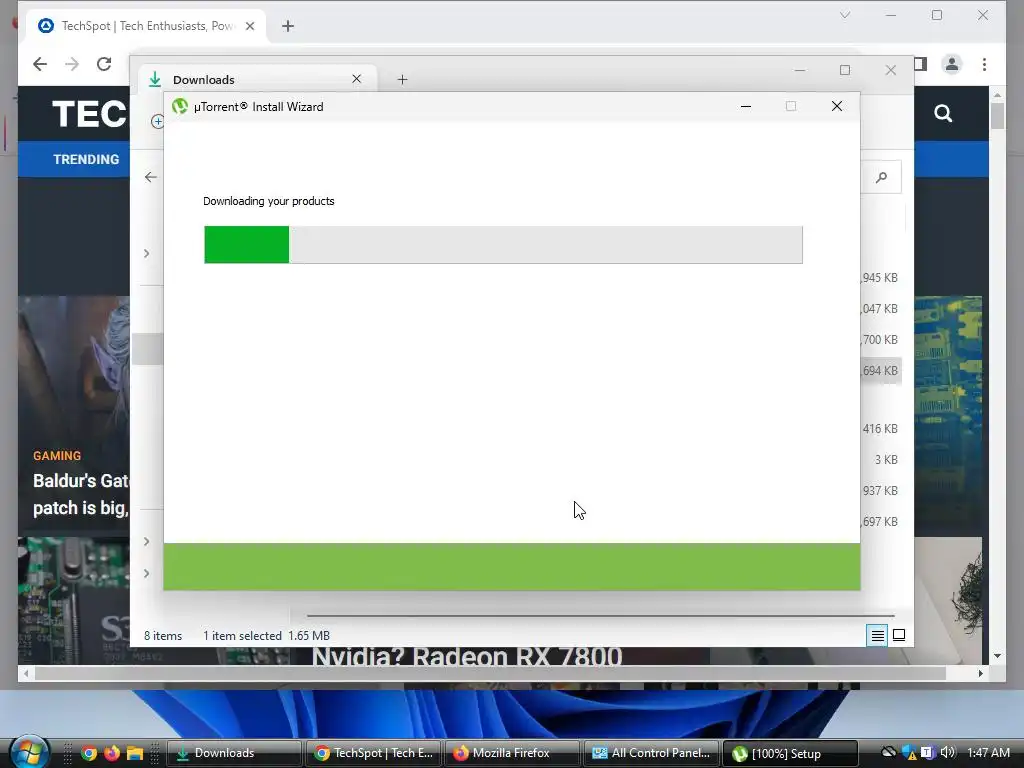The height and width of the screenshot is (768, 1024).
Task: Reload the TechSpot page in Chrome
Action: (x=104, y=64)
